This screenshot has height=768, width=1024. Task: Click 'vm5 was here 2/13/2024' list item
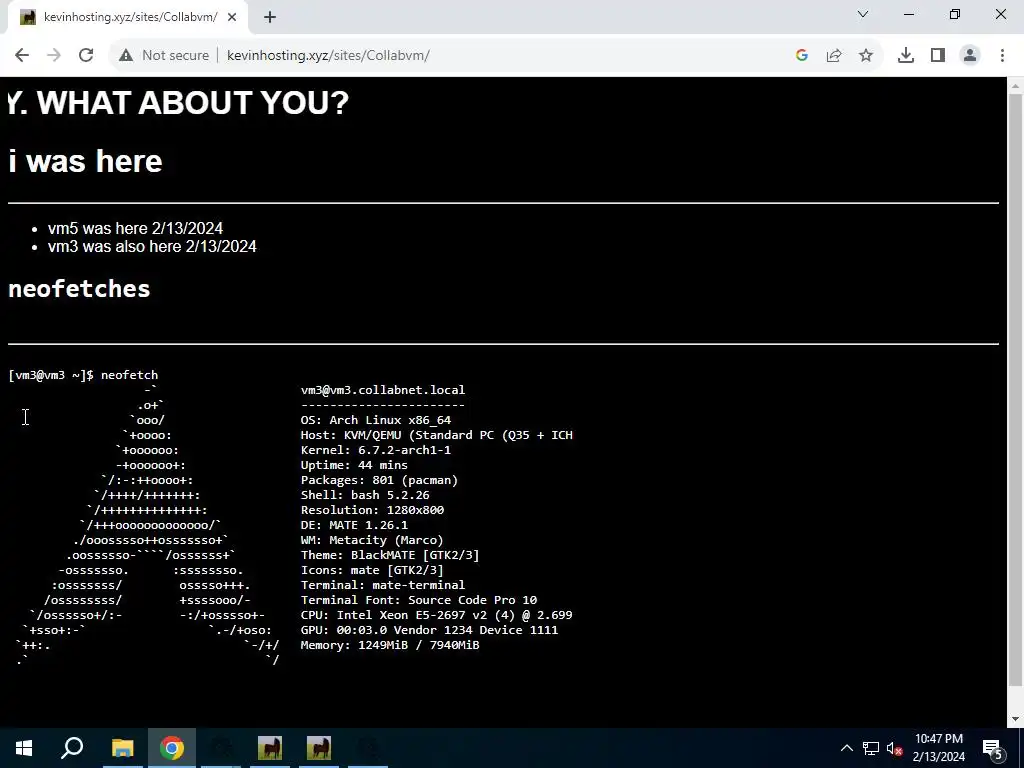(135, 228)
